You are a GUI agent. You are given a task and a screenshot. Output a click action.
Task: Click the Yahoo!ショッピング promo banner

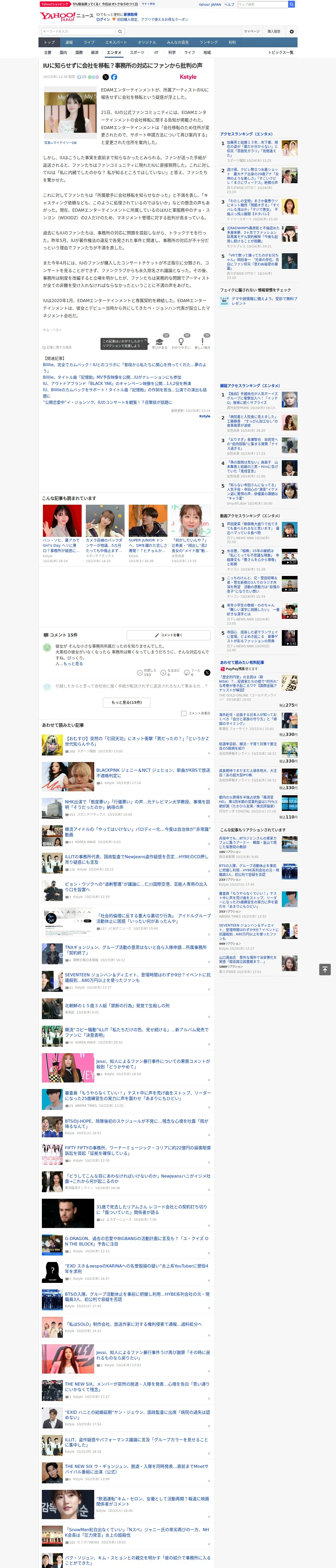(x=98, y=4)
